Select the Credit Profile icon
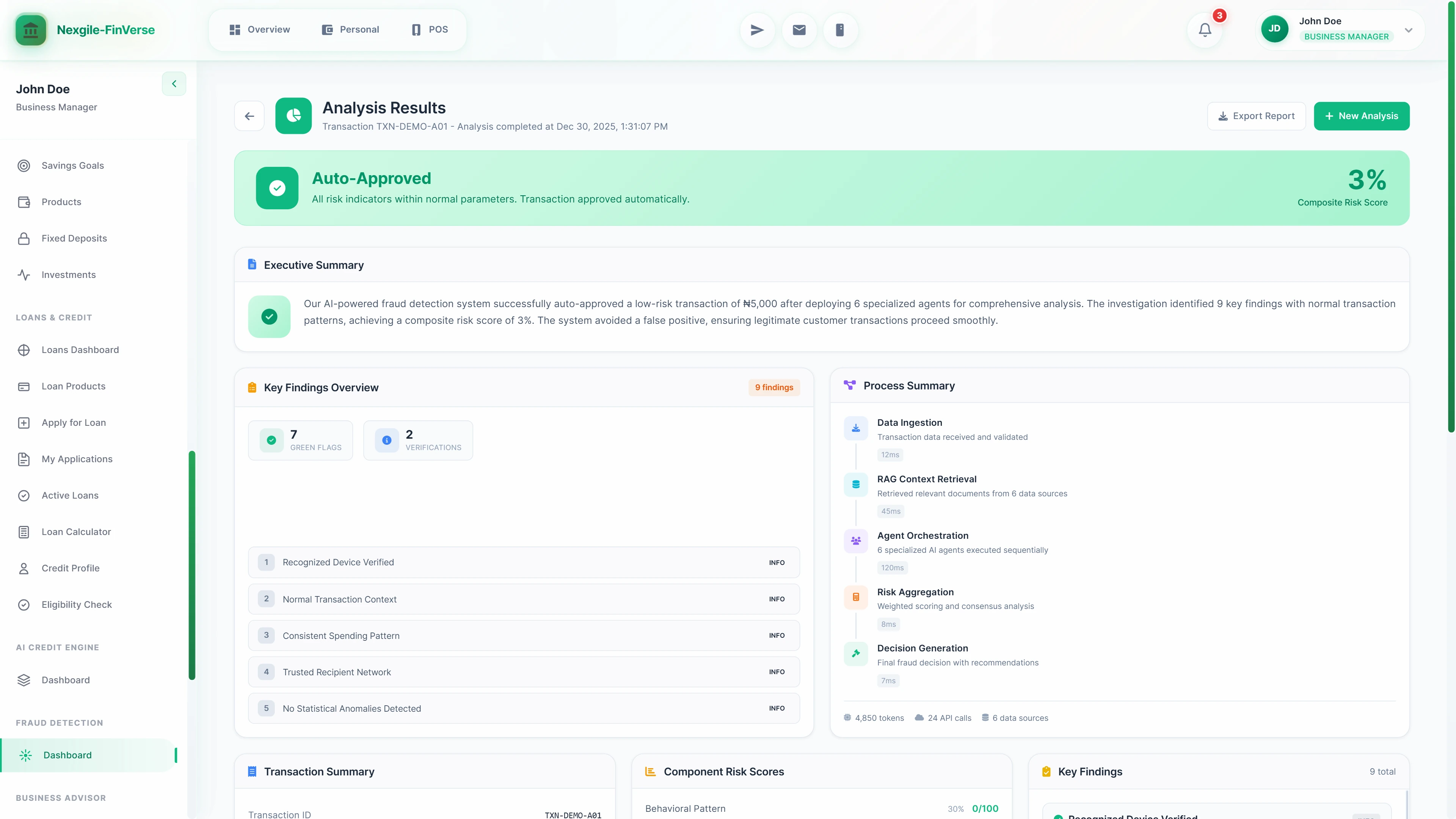Screen dimensions: 1456x819 pyautogui.click(x=23, y=568)
